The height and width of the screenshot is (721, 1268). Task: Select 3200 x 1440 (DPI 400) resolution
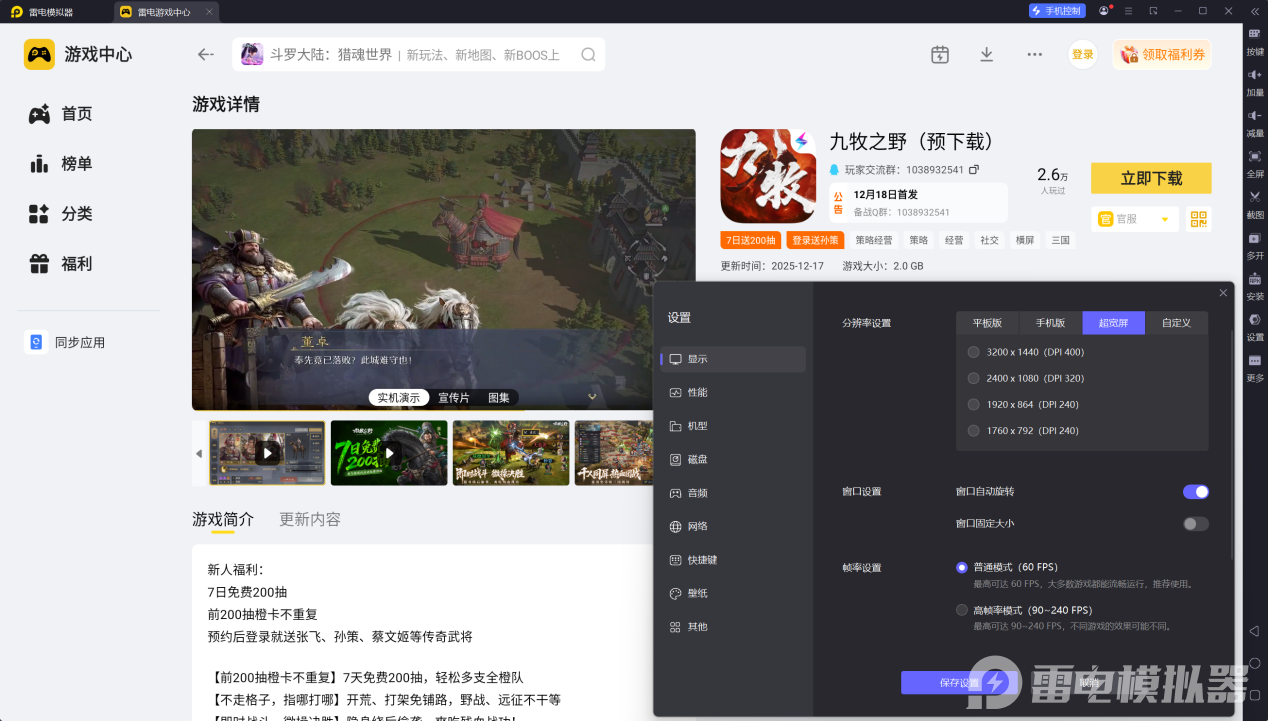pos(974,352)
